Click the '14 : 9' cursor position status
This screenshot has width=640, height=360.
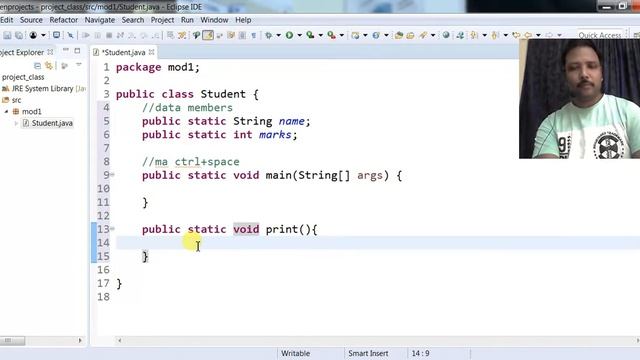(x=420, y=353)
